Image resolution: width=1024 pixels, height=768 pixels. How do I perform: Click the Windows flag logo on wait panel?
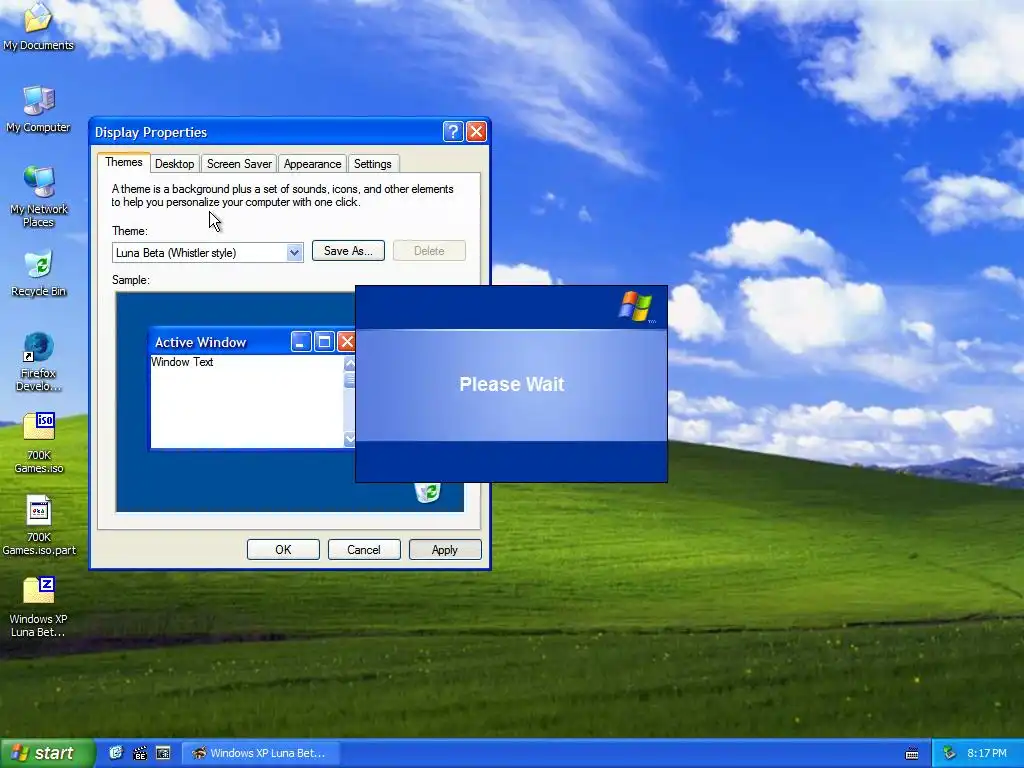pos(635,307)
